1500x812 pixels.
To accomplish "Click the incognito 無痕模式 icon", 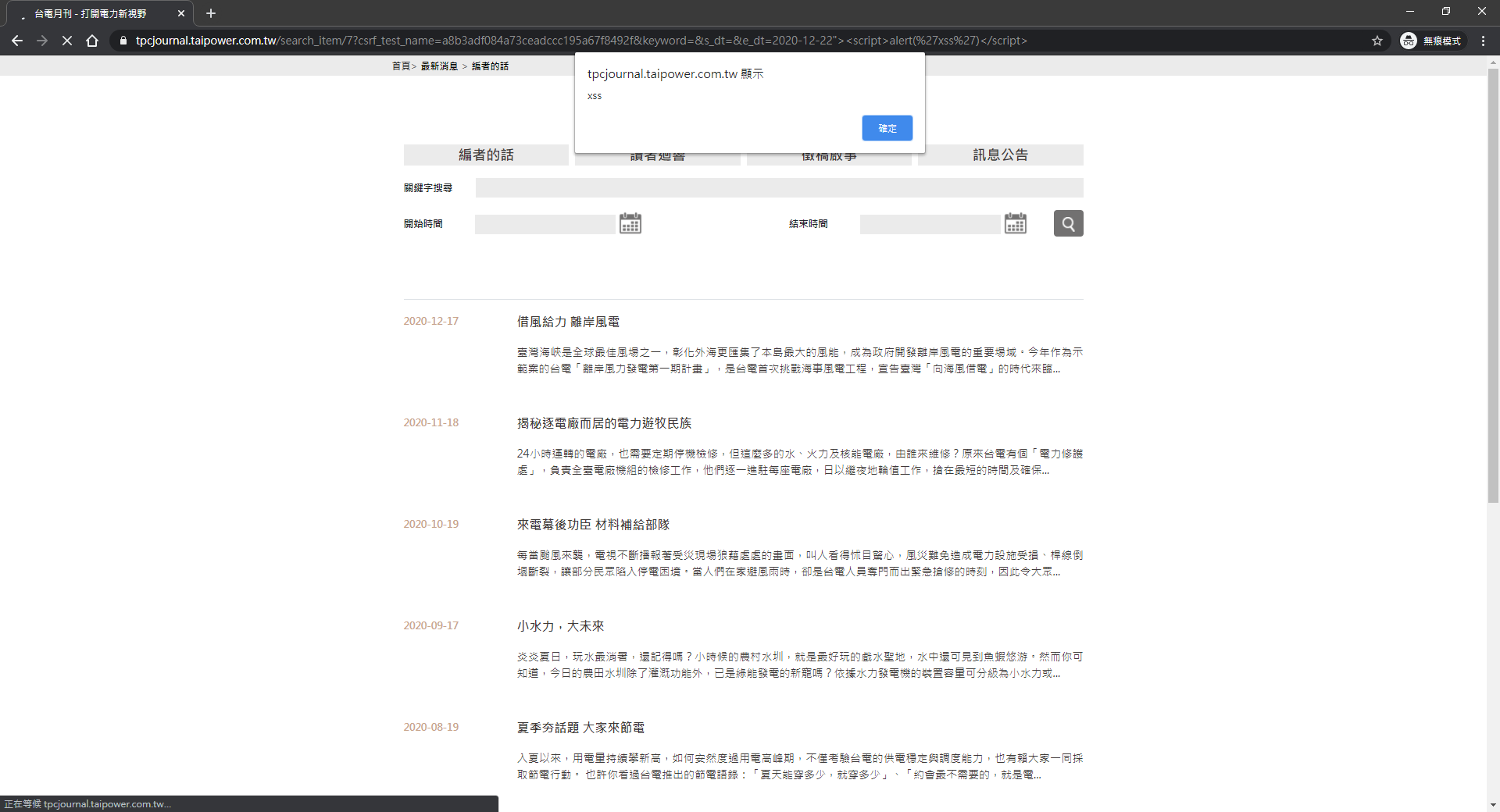I will tap(1431, 41).
